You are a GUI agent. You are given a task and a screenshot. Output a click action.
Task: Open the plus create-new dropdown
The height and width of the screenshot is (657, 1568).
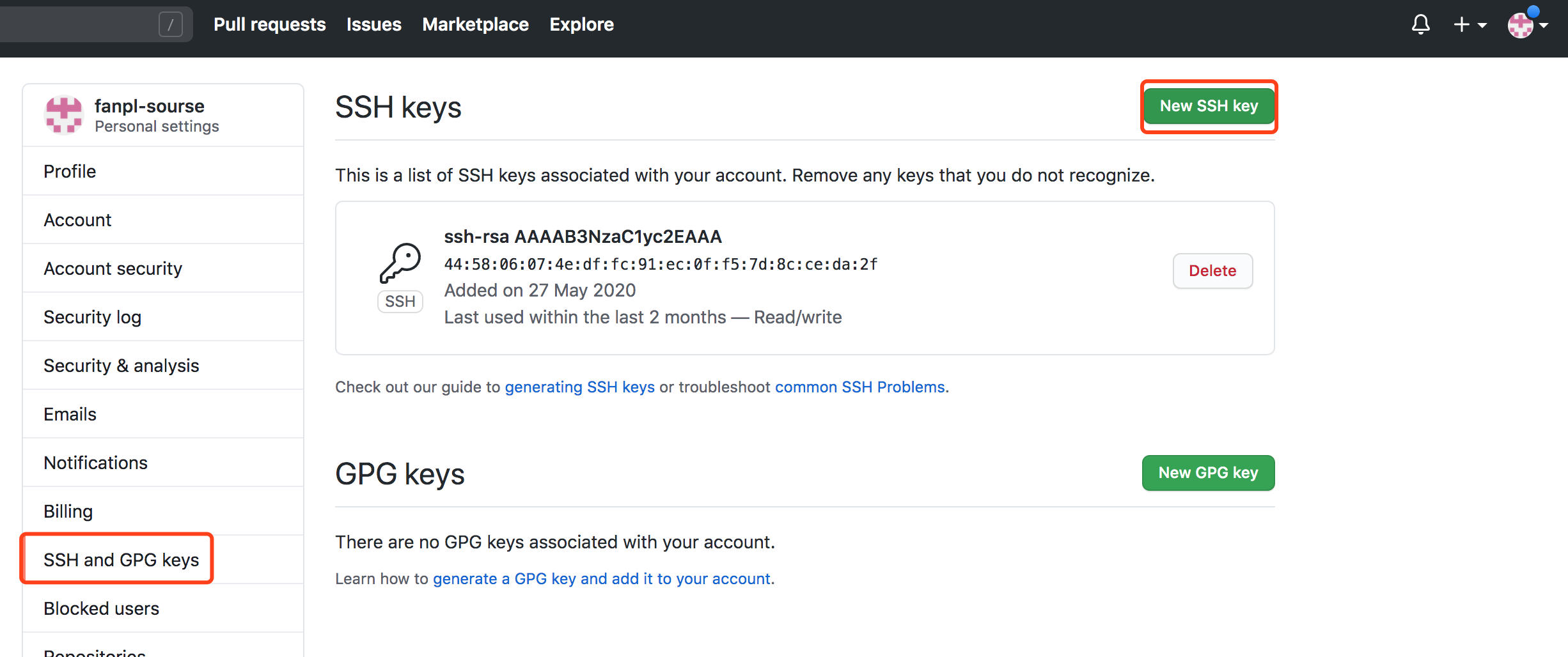1469,25
